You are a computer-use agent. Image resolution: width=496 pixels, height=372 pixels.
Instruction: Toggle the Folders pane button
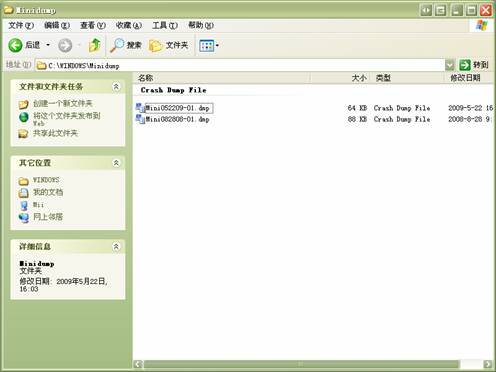click(169, 45)
